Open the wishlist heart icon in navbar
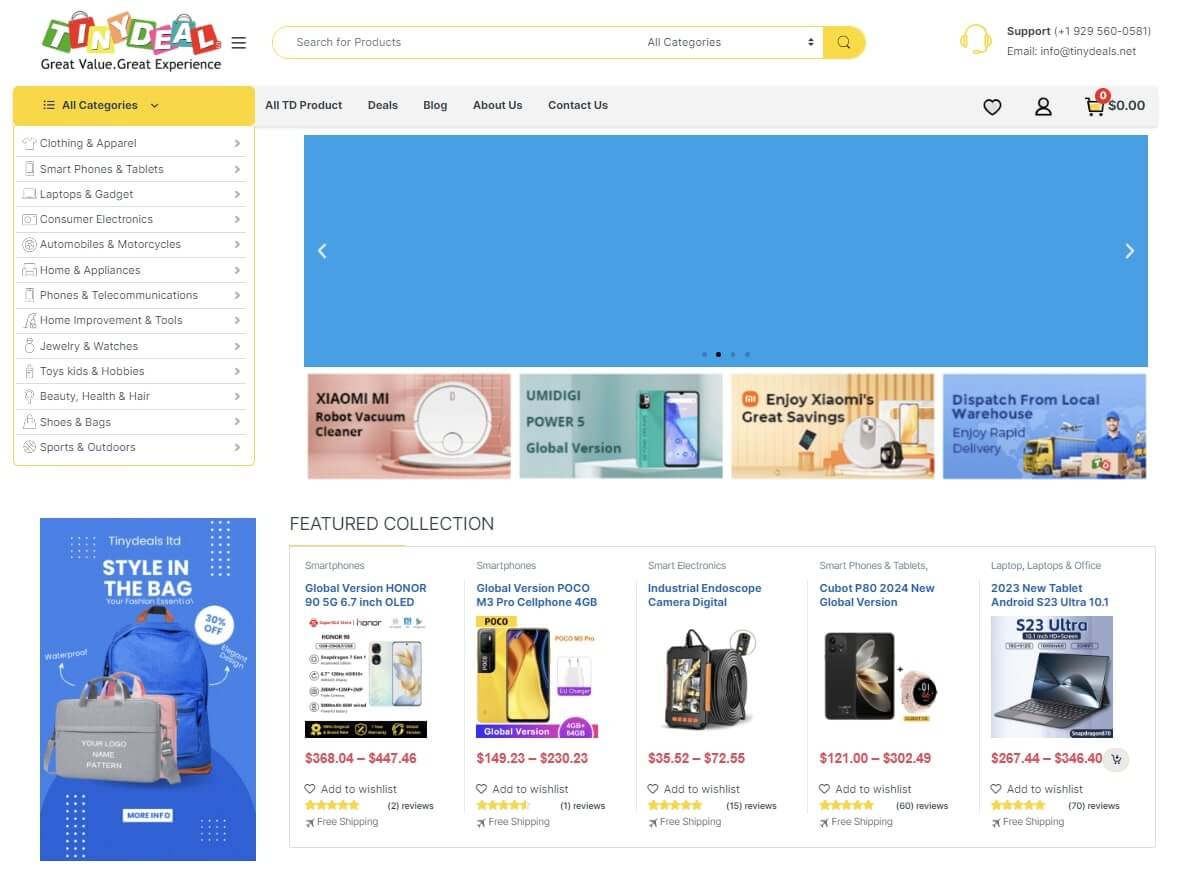Screen dimensions: 1180x874 (x=992, y=107)
